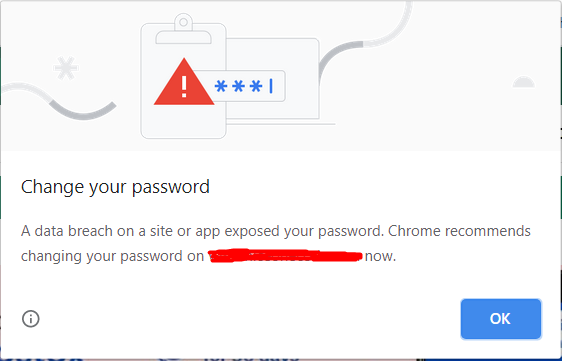Click the red redacted site name

point(285,256)
